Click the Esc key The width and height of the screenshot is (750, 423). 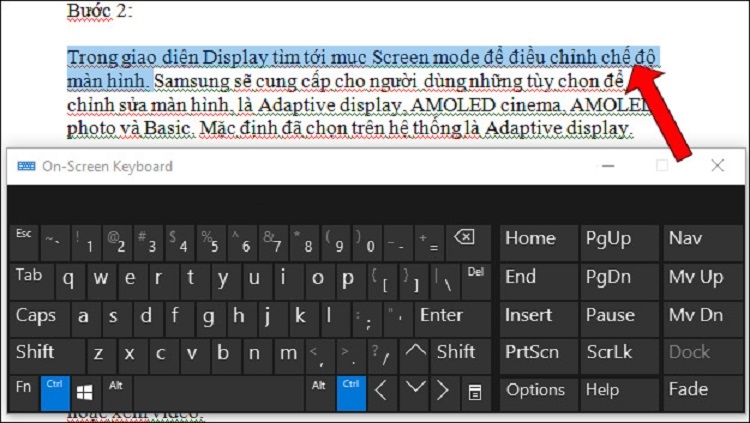point(24,243)
